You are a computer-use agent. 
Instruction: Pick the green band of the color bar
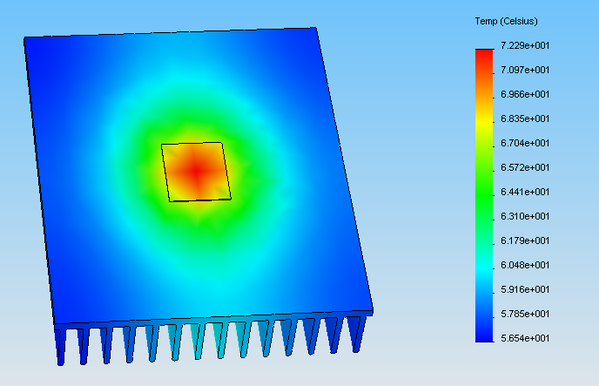pyautogui.click(x=484, y=193)
